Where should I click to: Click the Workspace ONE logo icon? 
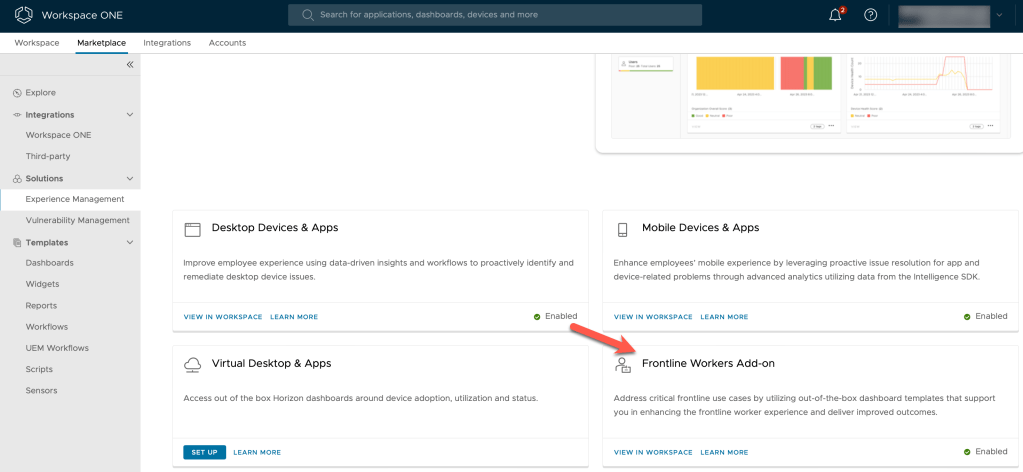(24, 15)
